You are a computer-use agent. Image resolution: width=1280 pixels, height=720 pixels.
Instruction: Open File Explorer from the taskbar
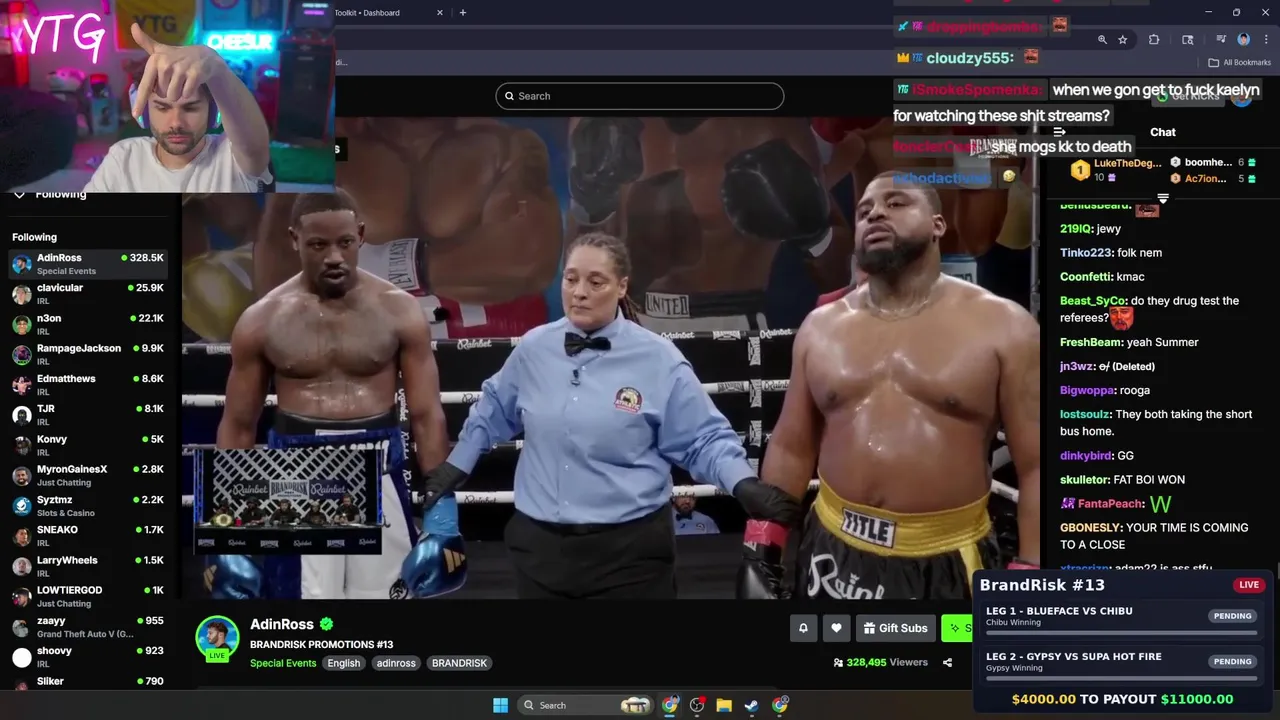(724, 705)
